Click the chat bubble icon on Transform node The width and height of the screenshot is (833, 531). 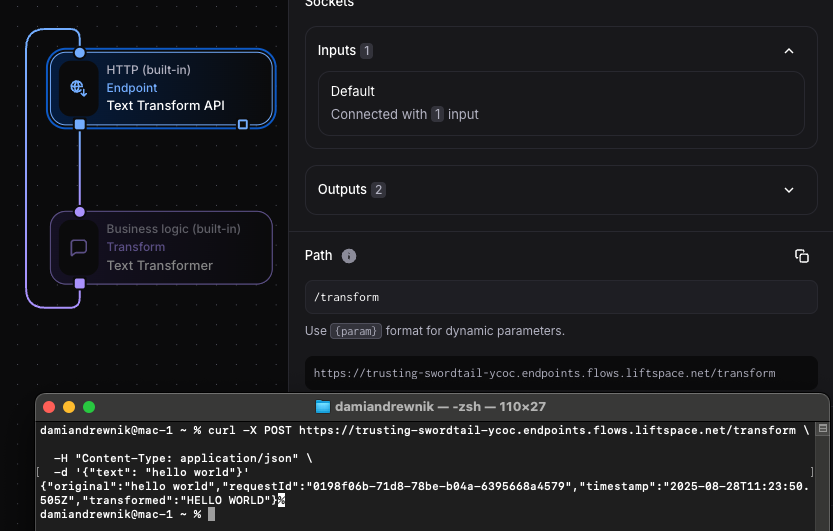pyautogui.click(x=79, y=247)
